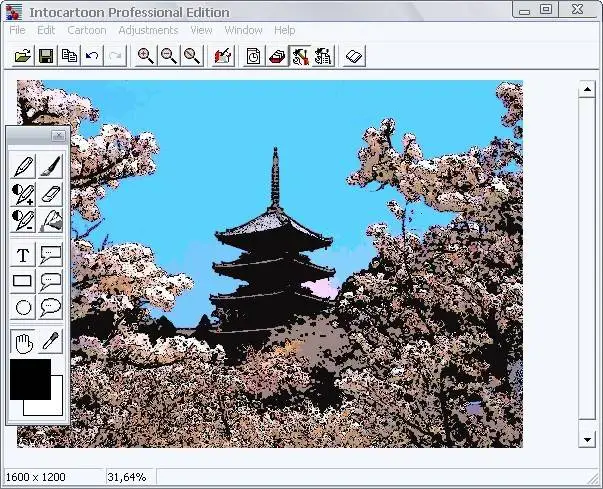Click the Intocartoon app icon in title bar

(14, 12)
